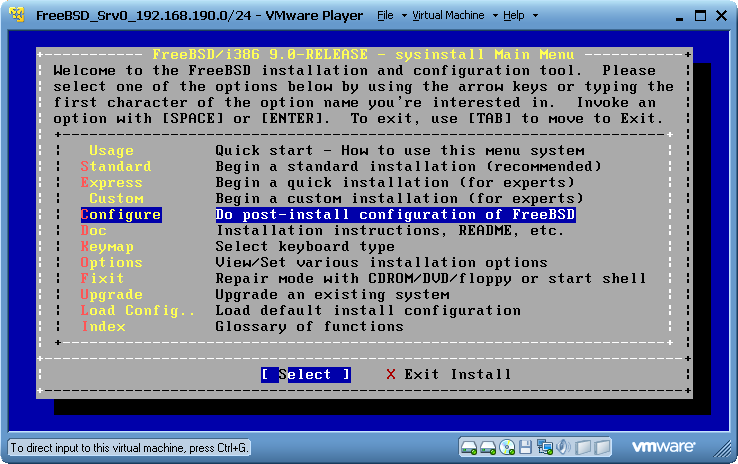Screen dimensions: 738x464
Task: Click 'Installation instructions, README, etc.' text
Action: pos(390,231)
